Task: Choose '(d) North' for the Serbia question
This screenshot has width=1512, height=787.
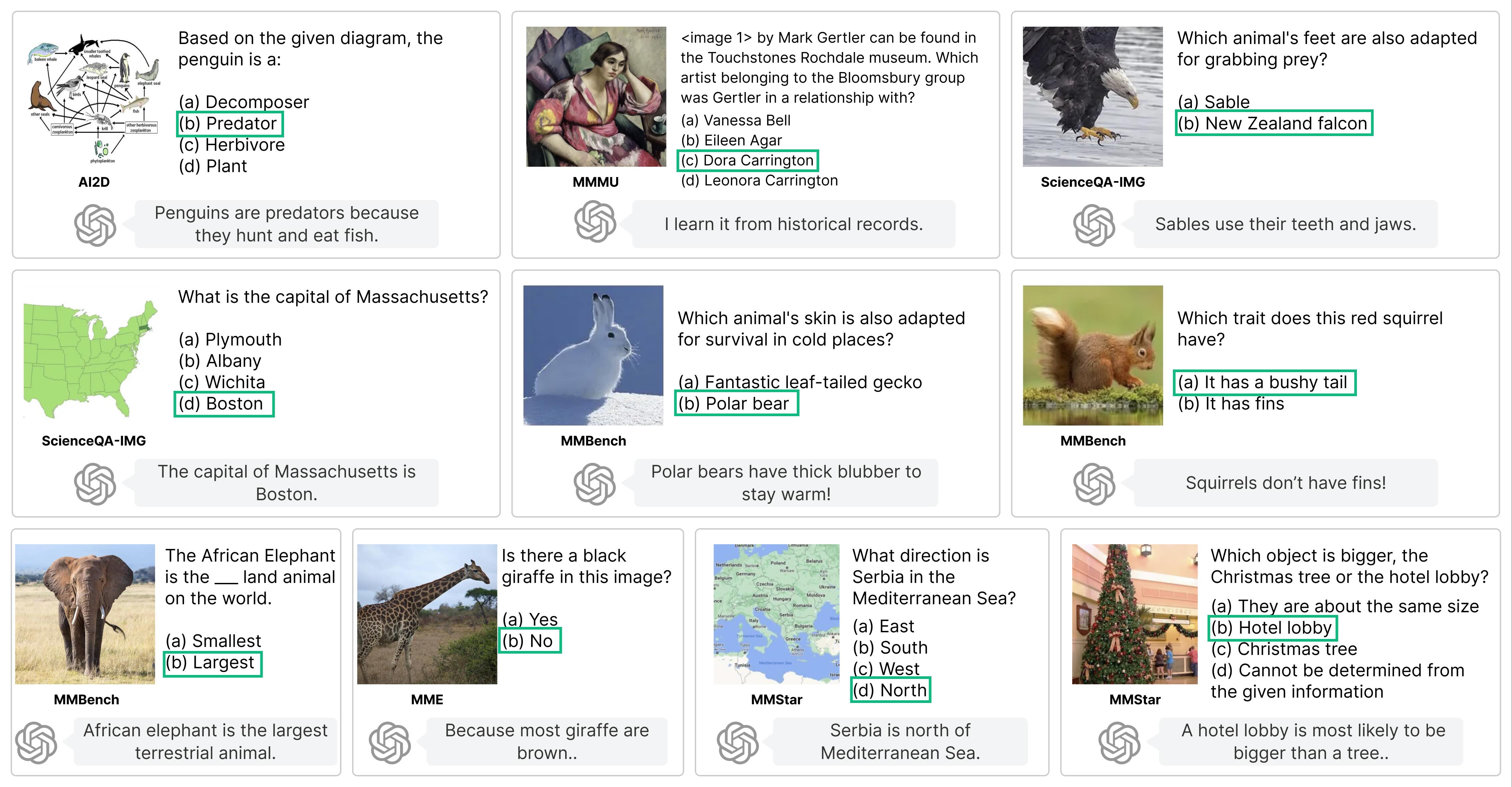Action: pyautogui.click(x=891, y=690)
